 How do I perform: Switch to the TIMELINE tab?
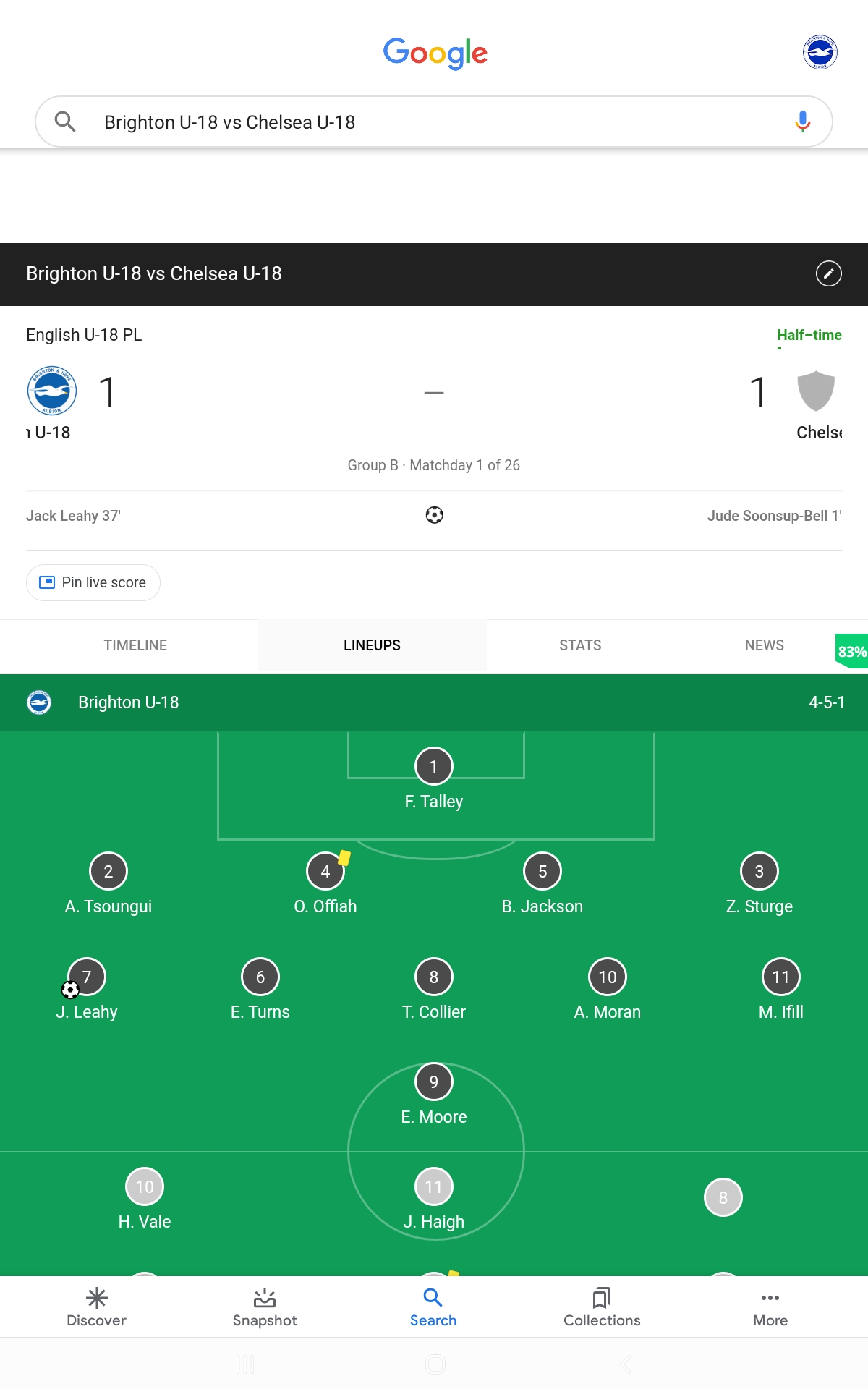click(135, 645)
